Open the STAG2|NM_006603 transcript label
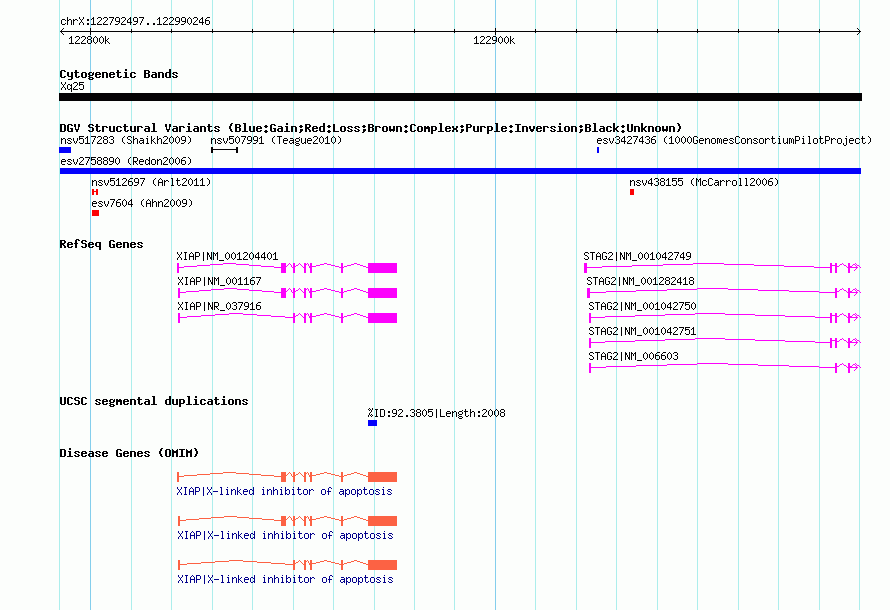The image size is (890, 610). pos(633,356)
